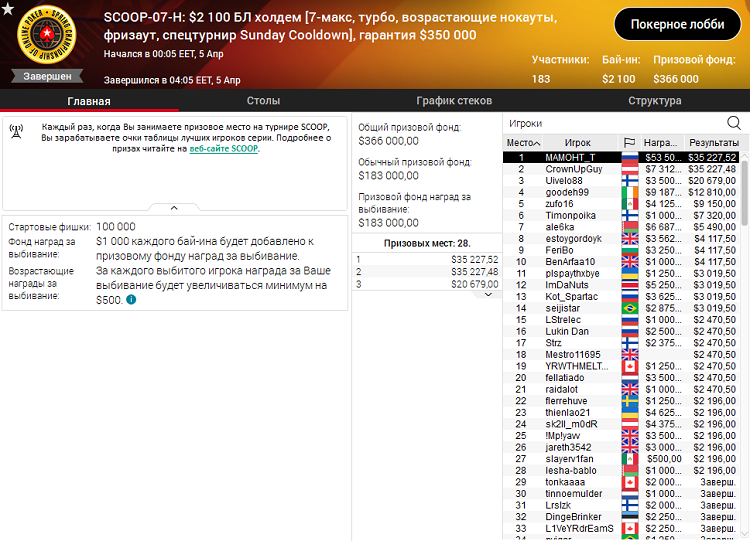This screenshot has width=750, height=541.
Task: Follow the веб-сайте SCOOP link
Action: 224,148
